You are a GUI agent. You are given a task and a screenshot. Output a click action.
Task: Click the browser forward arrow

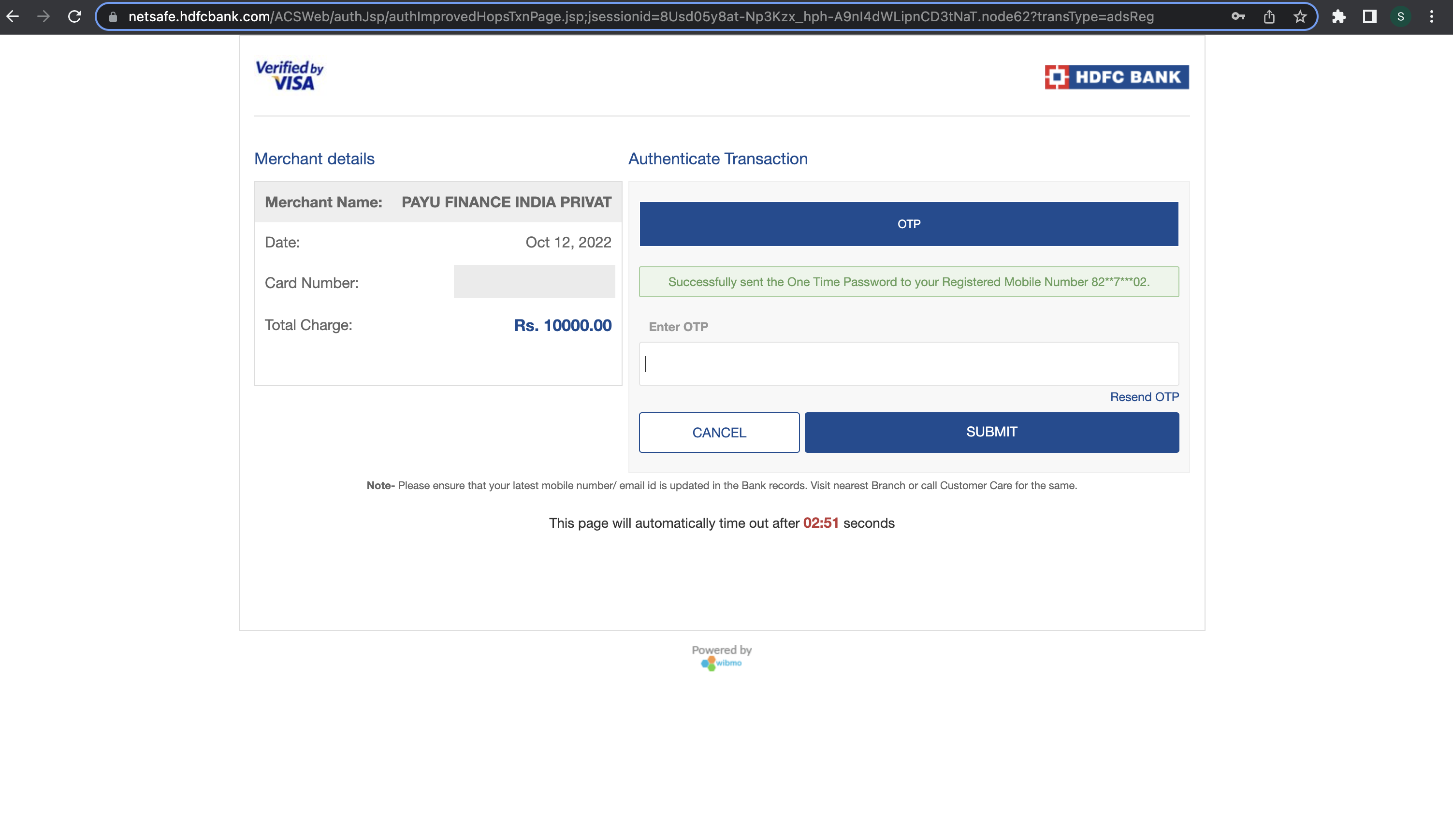click(x=43, y=17)
